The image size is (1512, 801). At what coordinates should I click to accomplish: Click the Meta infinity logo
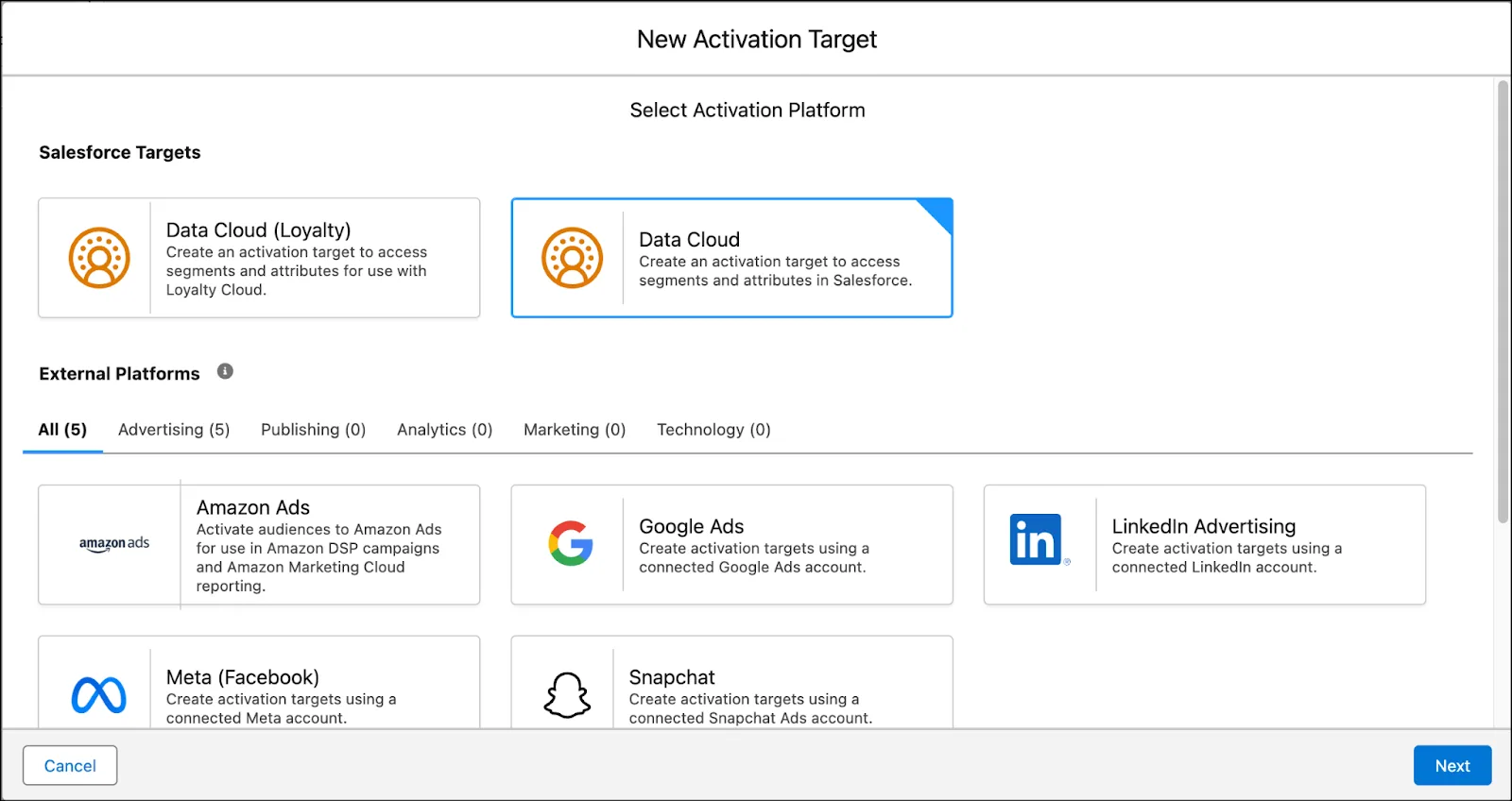coord(98,696)
